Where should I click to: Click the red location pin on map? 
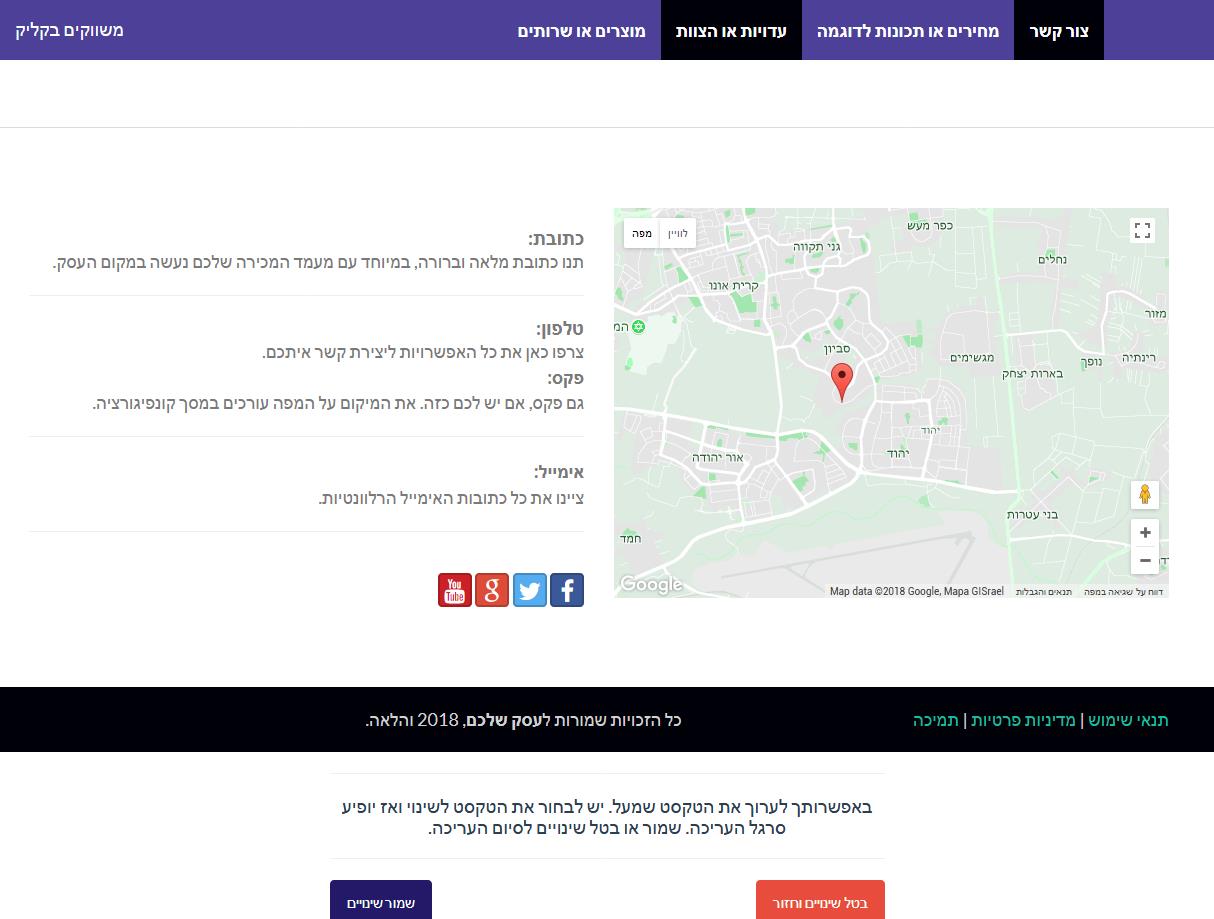843,383
